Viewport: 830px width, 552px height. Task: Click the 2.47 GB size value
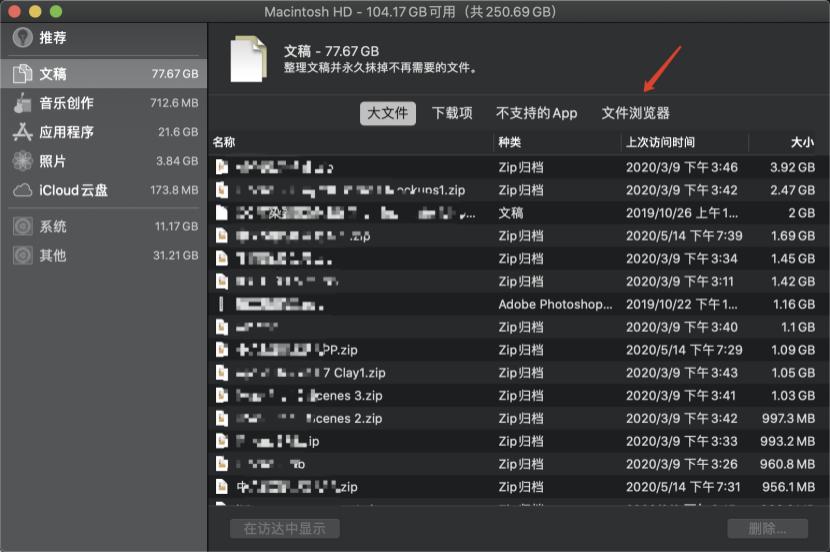pyautogui.click(x=792, y=190)
